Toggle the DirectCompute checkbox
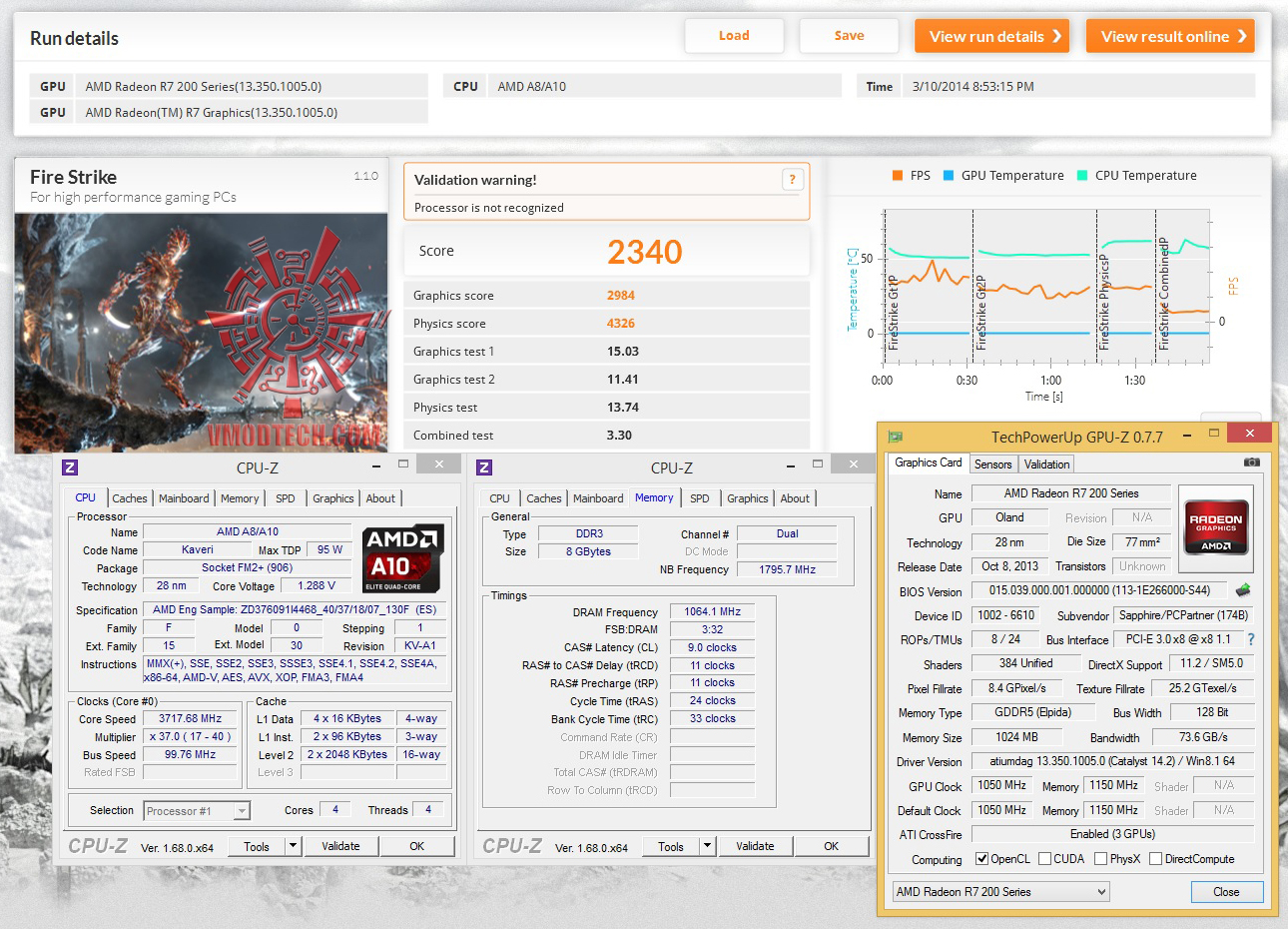Viewport: 1288px width, 929px height. [1155, 859]
